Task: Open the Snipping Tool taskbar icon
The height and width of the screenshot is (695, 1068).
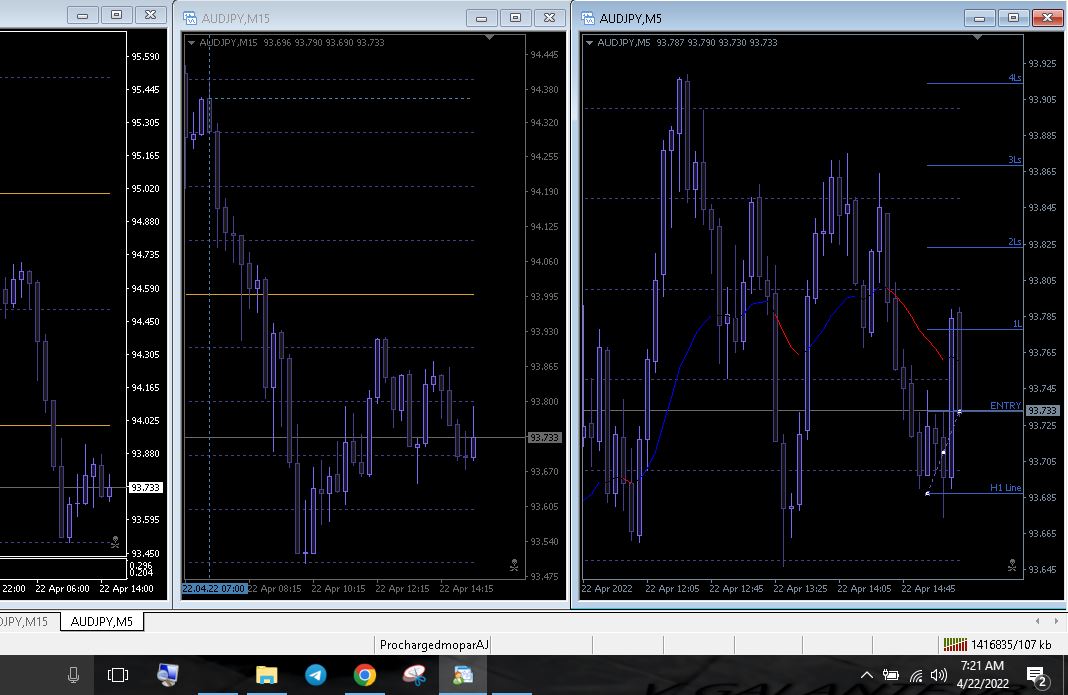Action: [x=413, y=675]
